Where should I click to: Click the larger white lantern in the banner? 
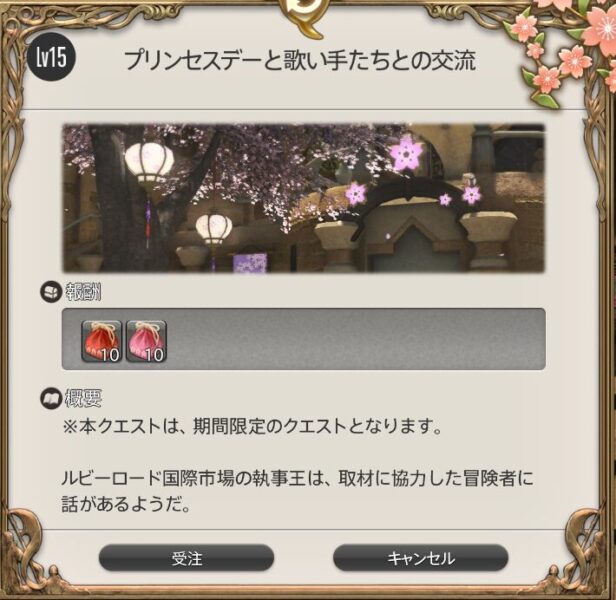tap(149, 163)
